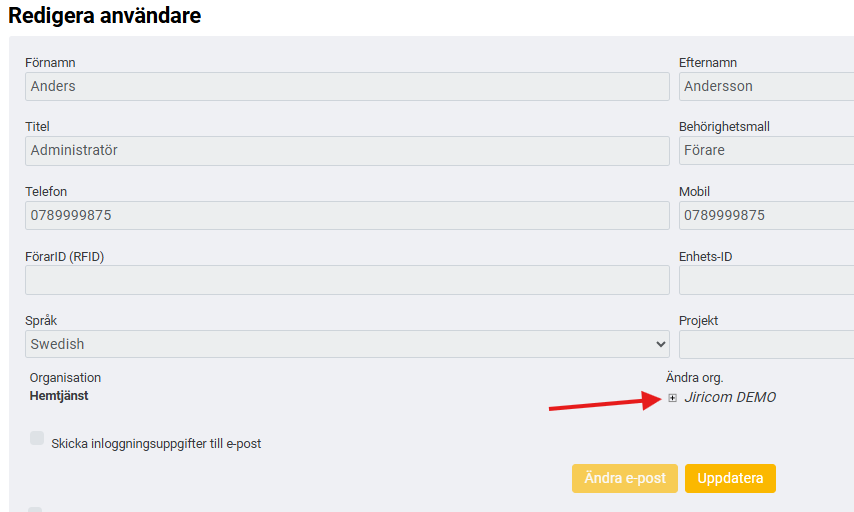The width and height of the screenshot is (854, 512).
Task: Click the Ändra e-post button
Action: (x=625, y=478)
